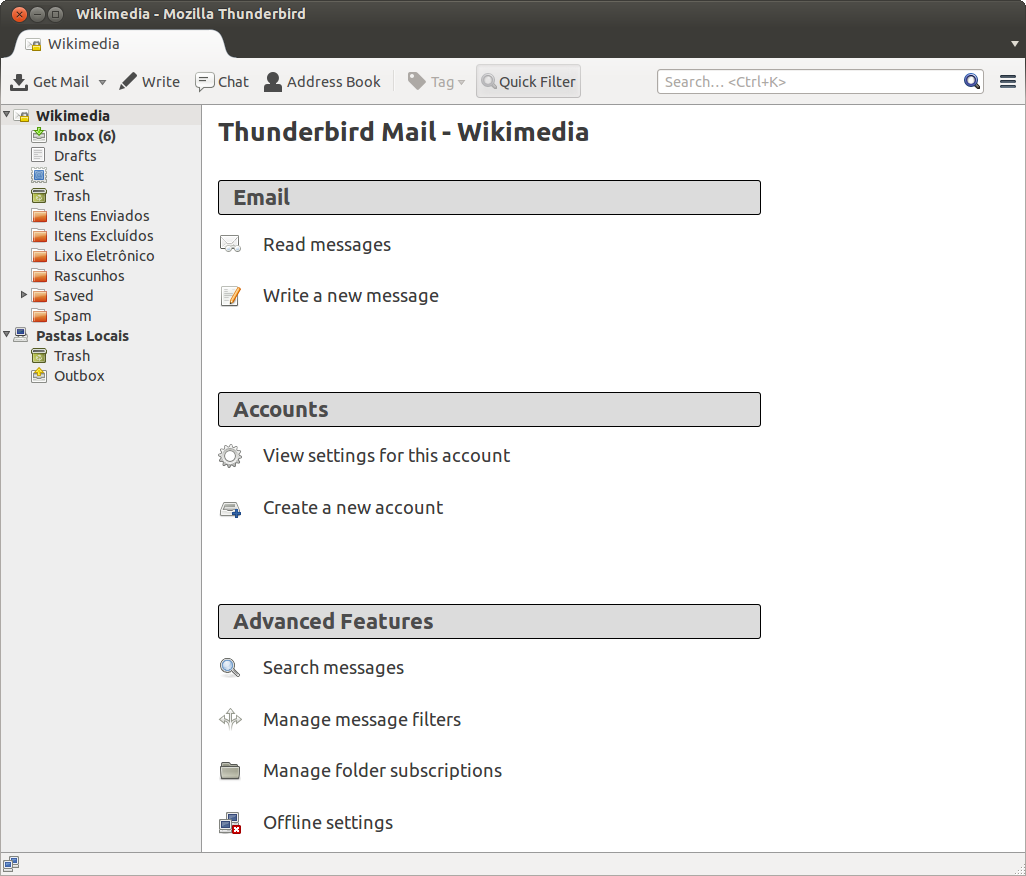Click the Inbox folder icon
Screen dimensions: 1026x876
pyautogui.click(x=39, y=135)
